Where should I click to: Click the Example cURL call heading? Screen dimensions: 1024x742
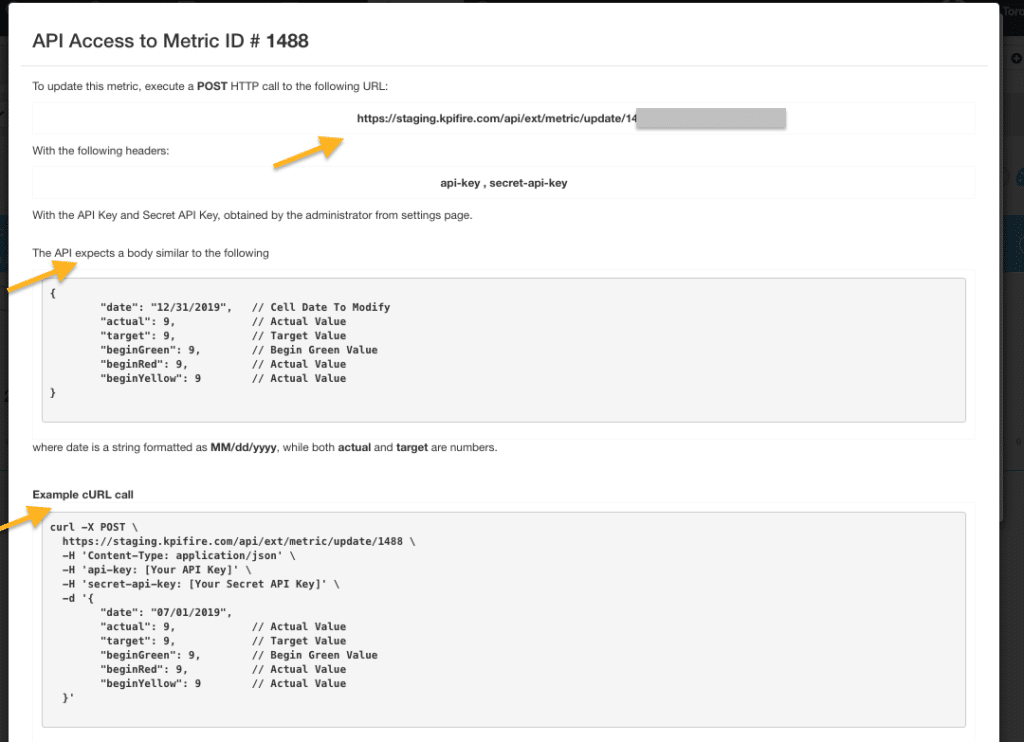pos(83,494)
